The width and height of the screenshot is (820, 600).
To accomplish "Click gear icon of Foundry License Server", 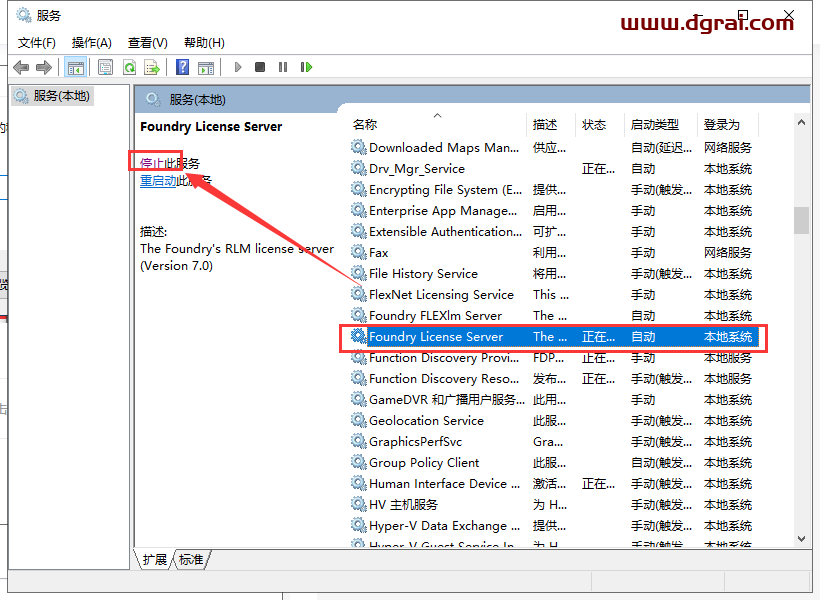I will coord(359,336).
